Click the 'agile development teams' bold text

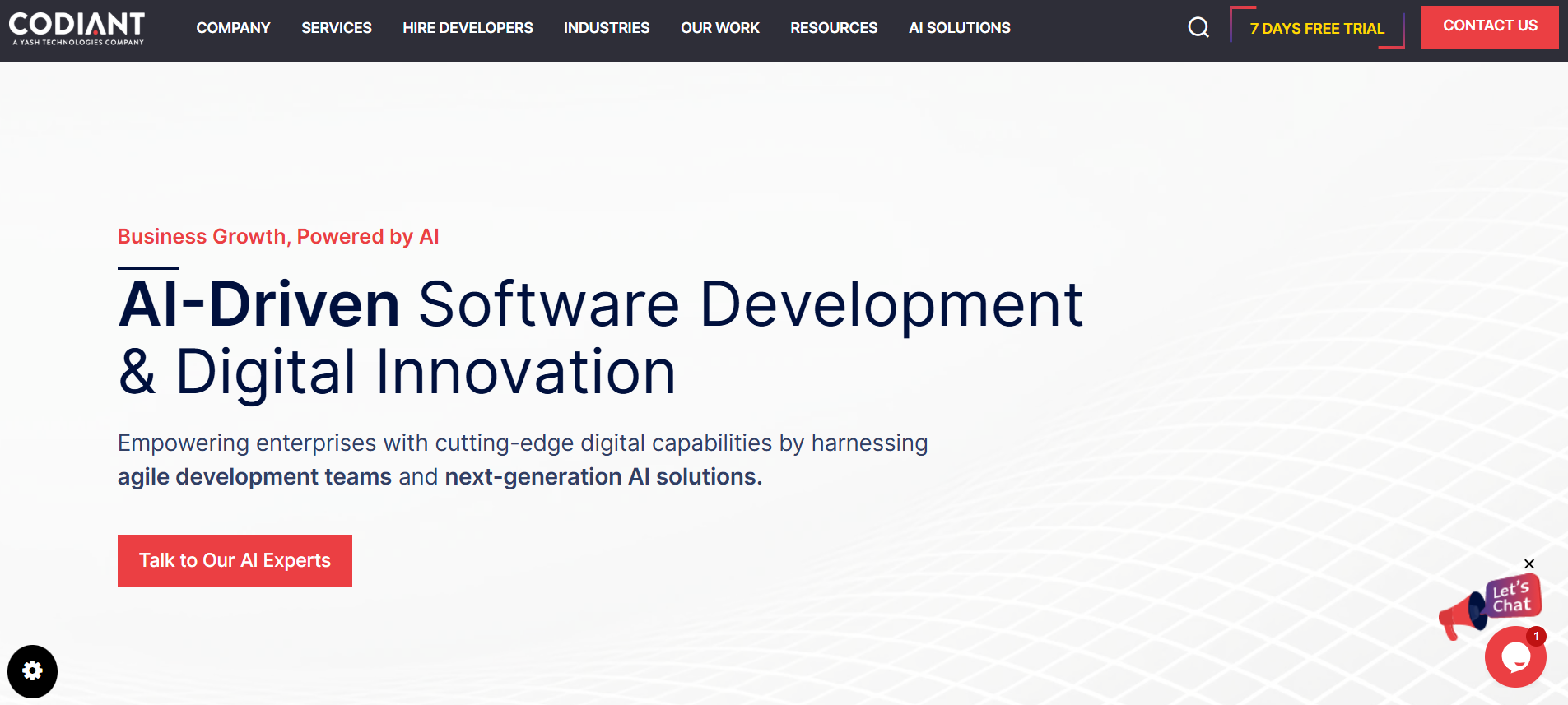pos(254,477)
